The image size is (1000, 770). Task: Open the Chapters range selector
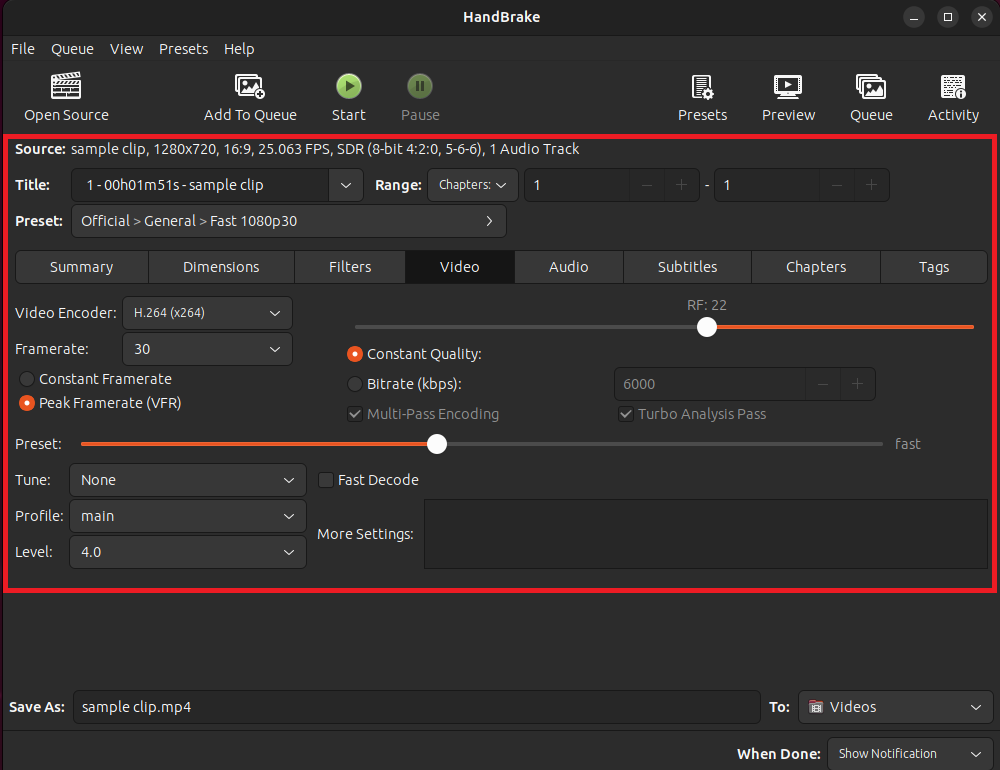[x=472, y=184]
